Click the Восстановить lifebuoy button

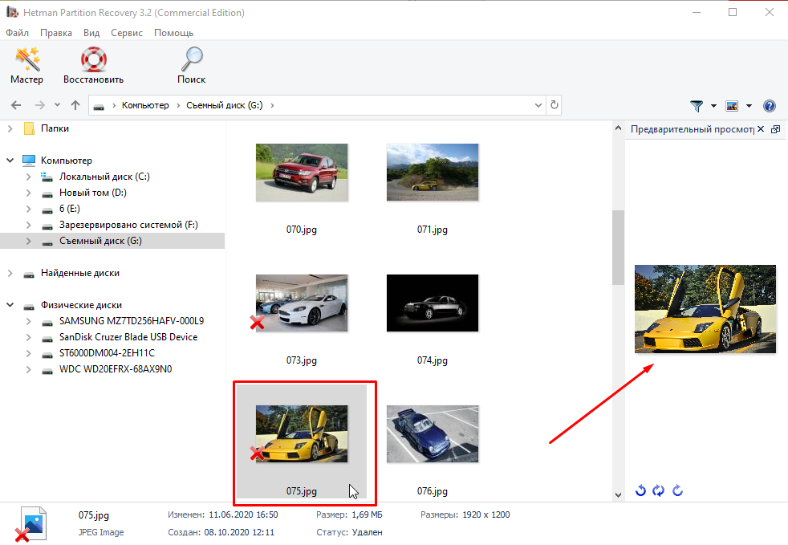click(x=93, y=66)
